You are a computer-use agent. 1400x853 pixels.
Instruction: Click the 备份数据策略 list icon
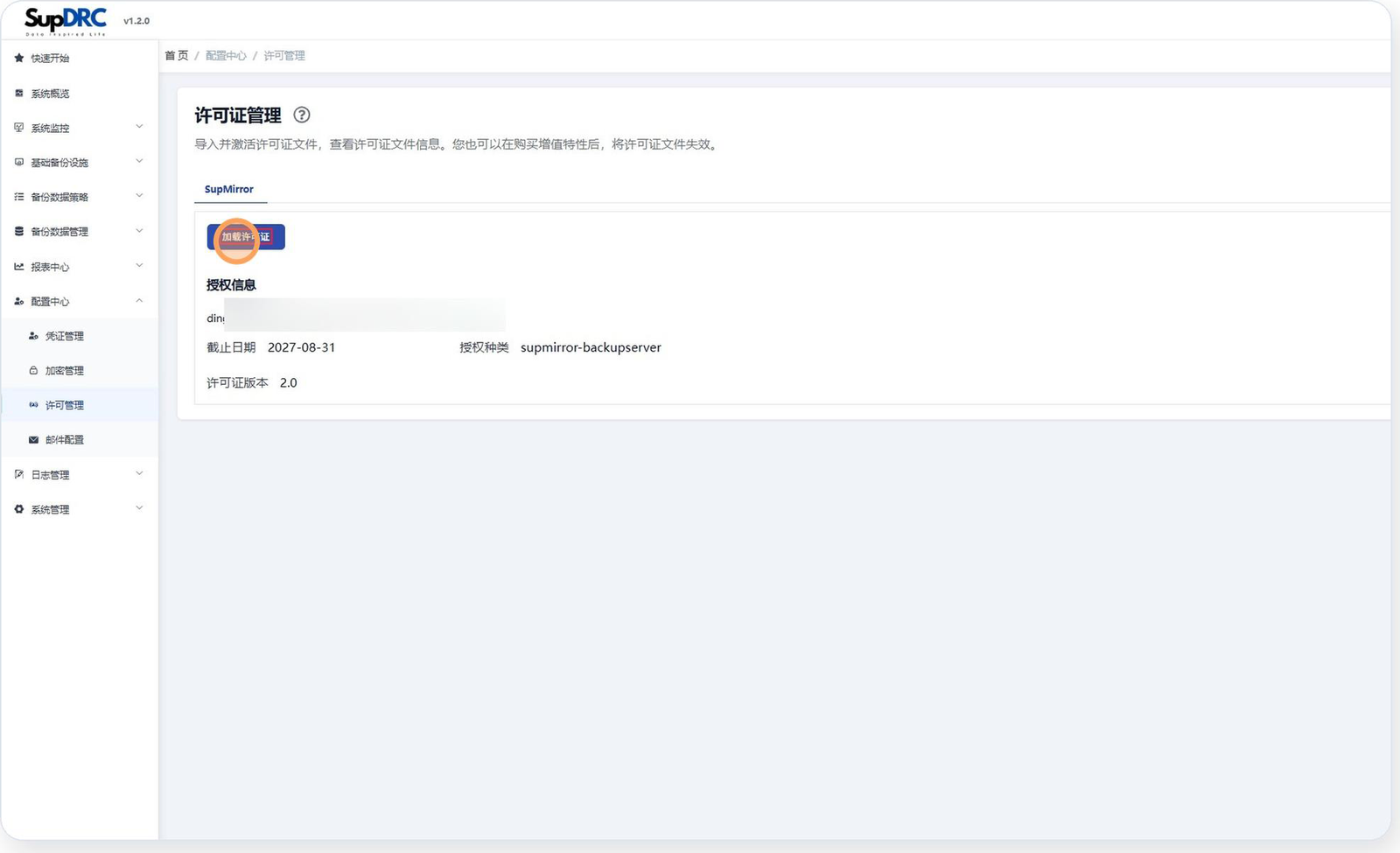(x=19, y=198)
